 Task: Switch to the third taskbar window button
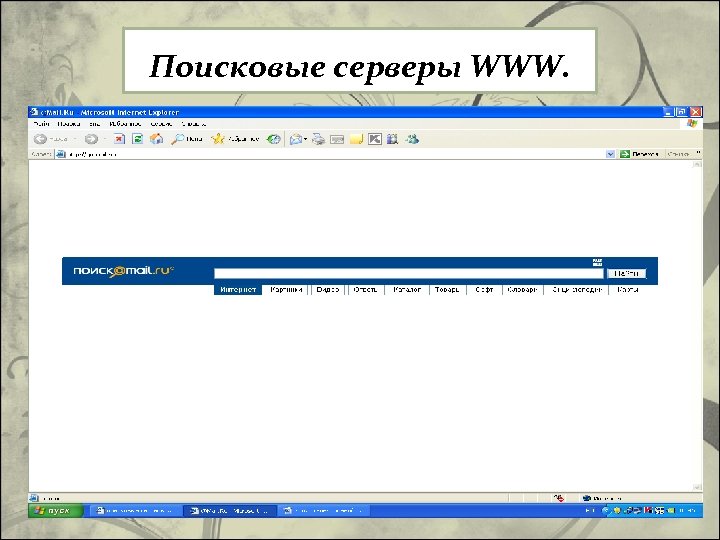click(x=324, y=511)
